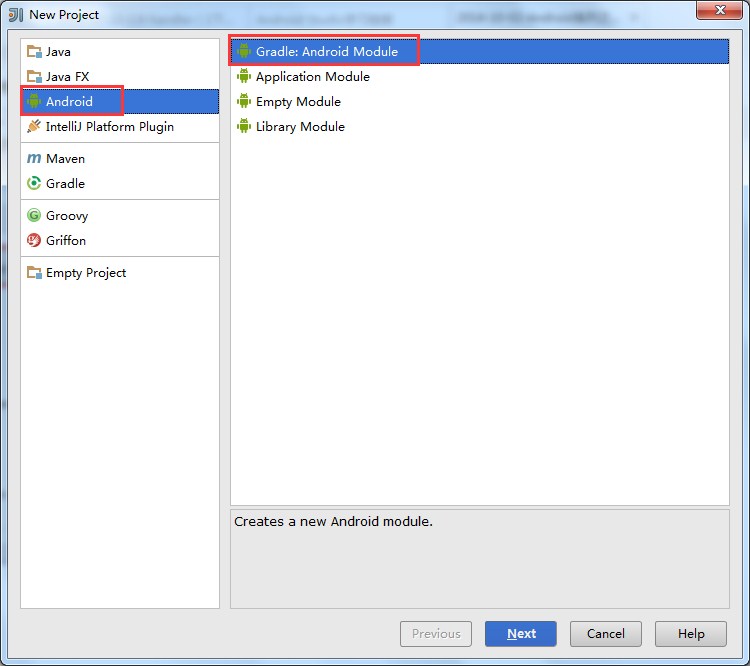The image size is (750, 666).
Task: Choose Application Module template label
Action: [x=313, y=77]
